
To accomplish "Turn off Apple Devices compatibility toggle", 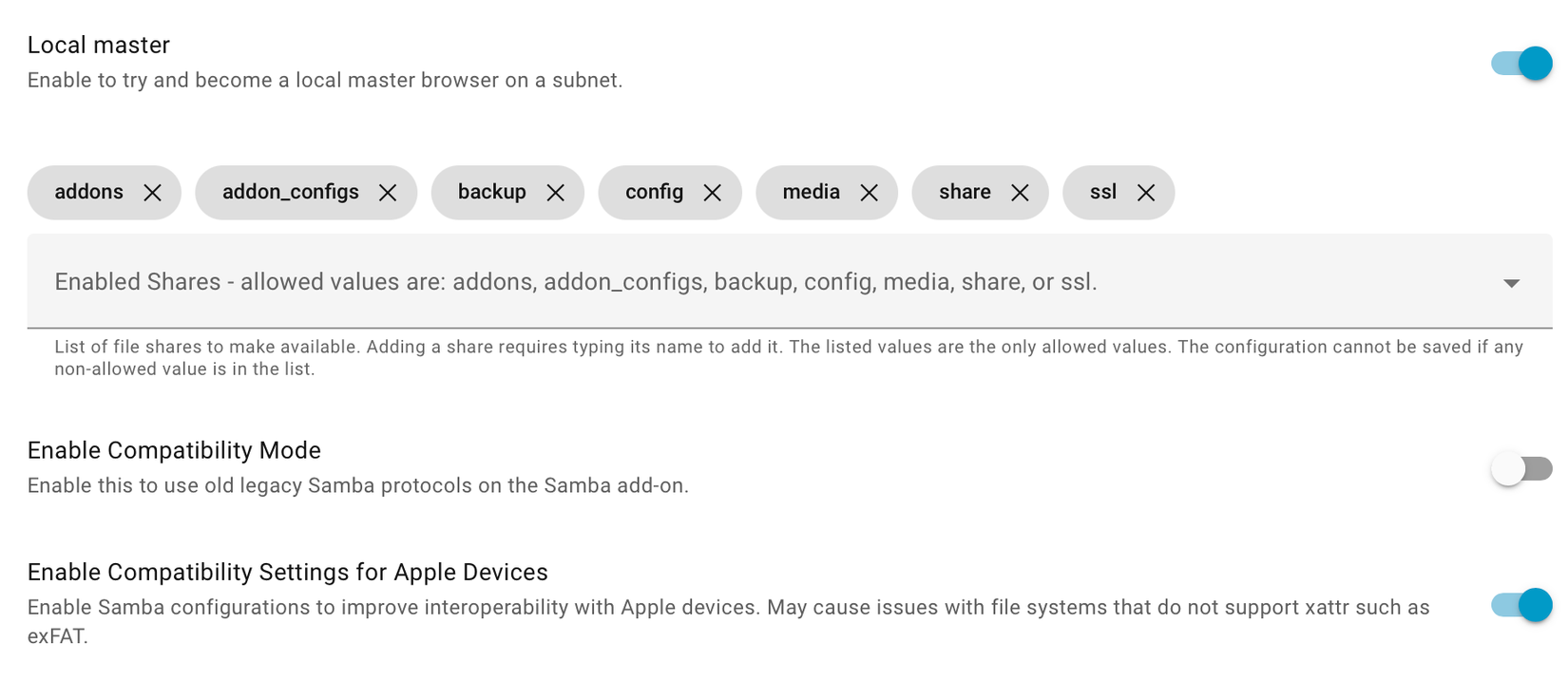I will point(1521,605).
